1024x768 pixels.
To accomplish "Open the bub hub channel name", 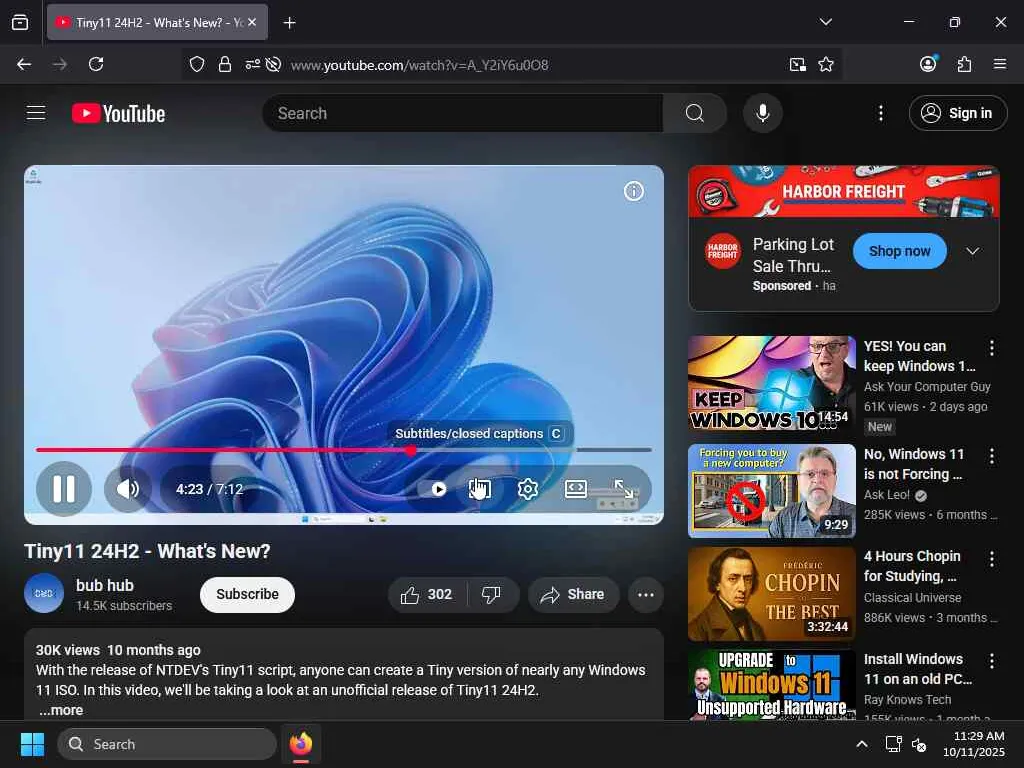I will click(104, 585).
